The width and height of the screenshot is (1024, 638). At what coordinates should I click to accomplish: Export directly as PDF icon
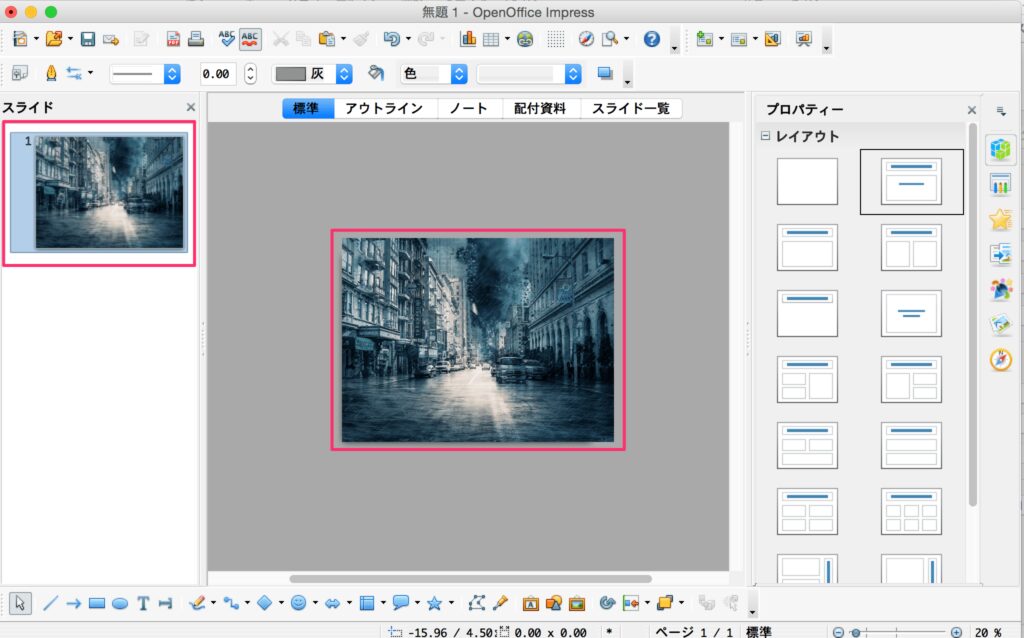point(173,40)
